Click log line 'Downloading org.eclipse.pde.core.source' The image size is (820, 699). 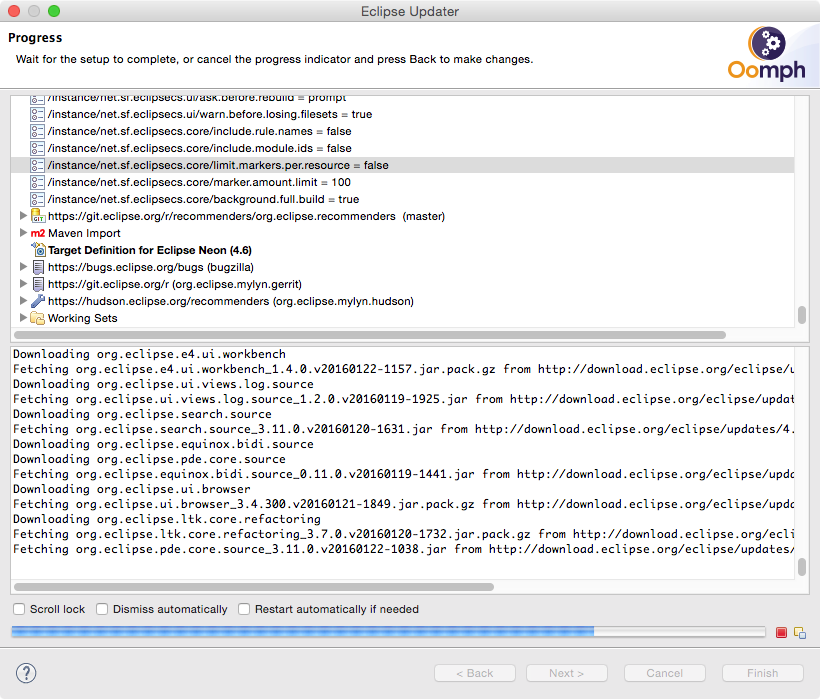pyautogui.click(x=149, y=459)
